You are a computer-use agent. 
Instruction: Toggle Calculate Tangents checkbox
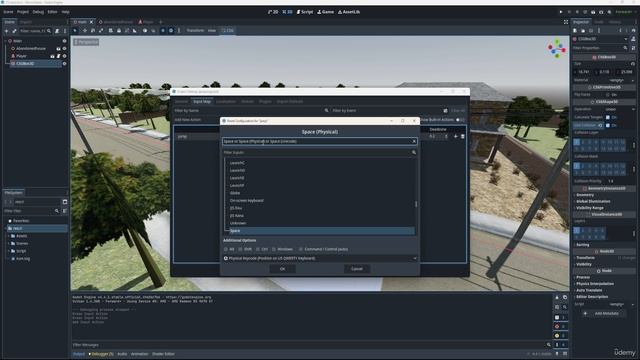tap(608, 118)
